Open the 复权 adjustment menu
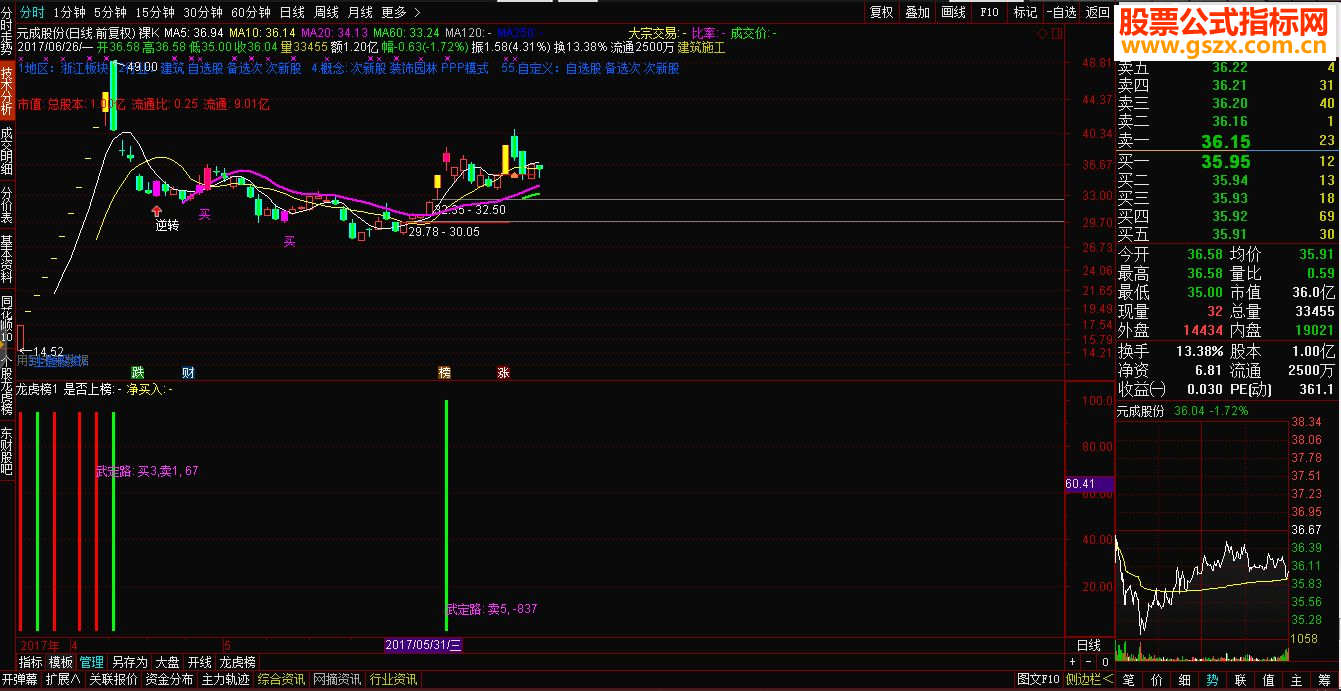 click(x=882, y=12)
